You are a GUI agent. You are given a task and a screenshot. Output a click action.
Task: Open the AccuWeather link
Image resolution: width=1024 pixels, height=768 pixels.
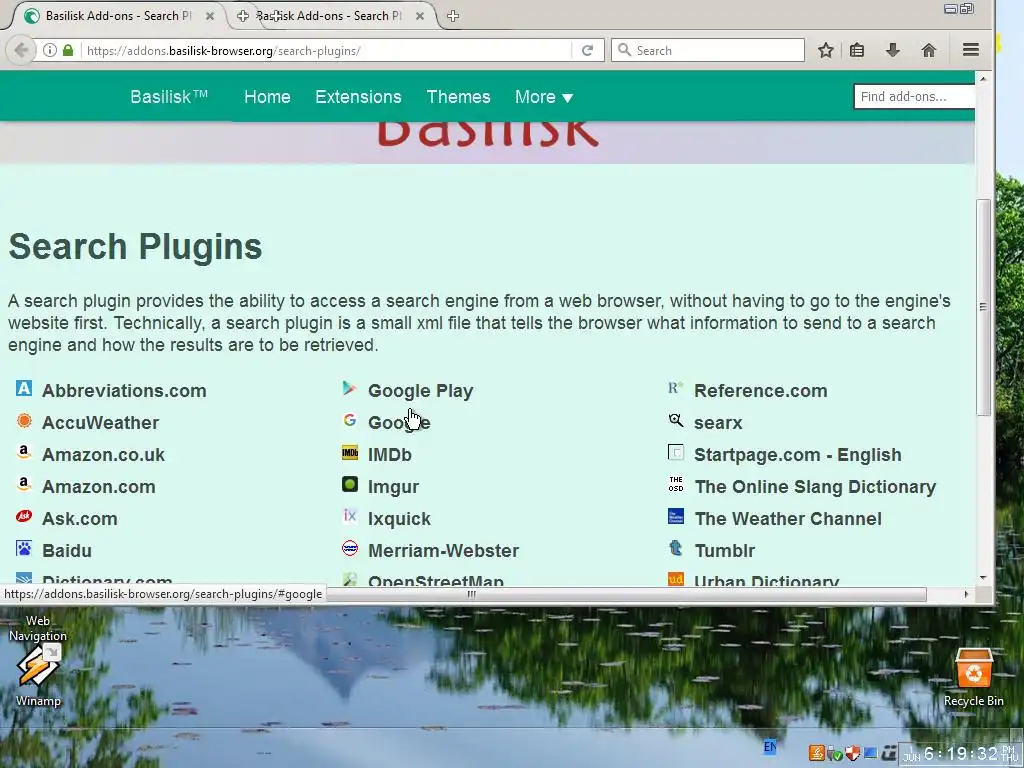(x=101, y=423)
